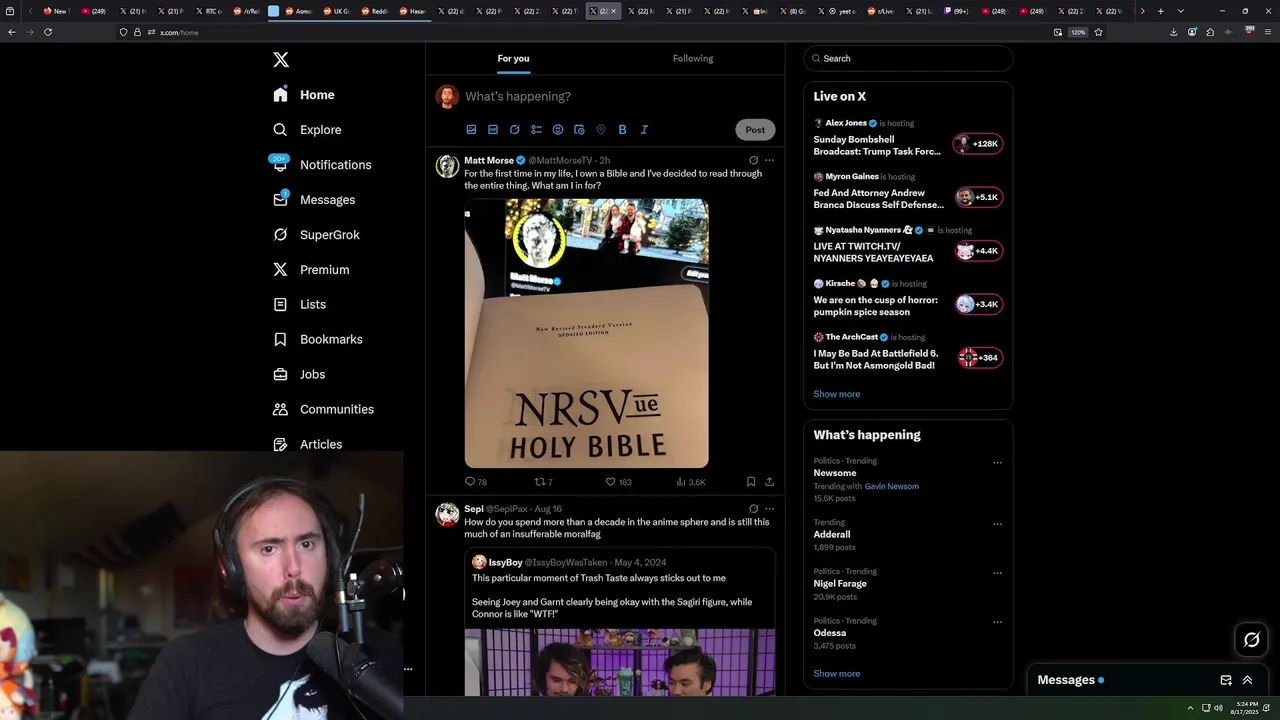Bookmark this page star icon
Viewport: 1280px width, 720px height.
point(1098,32)
